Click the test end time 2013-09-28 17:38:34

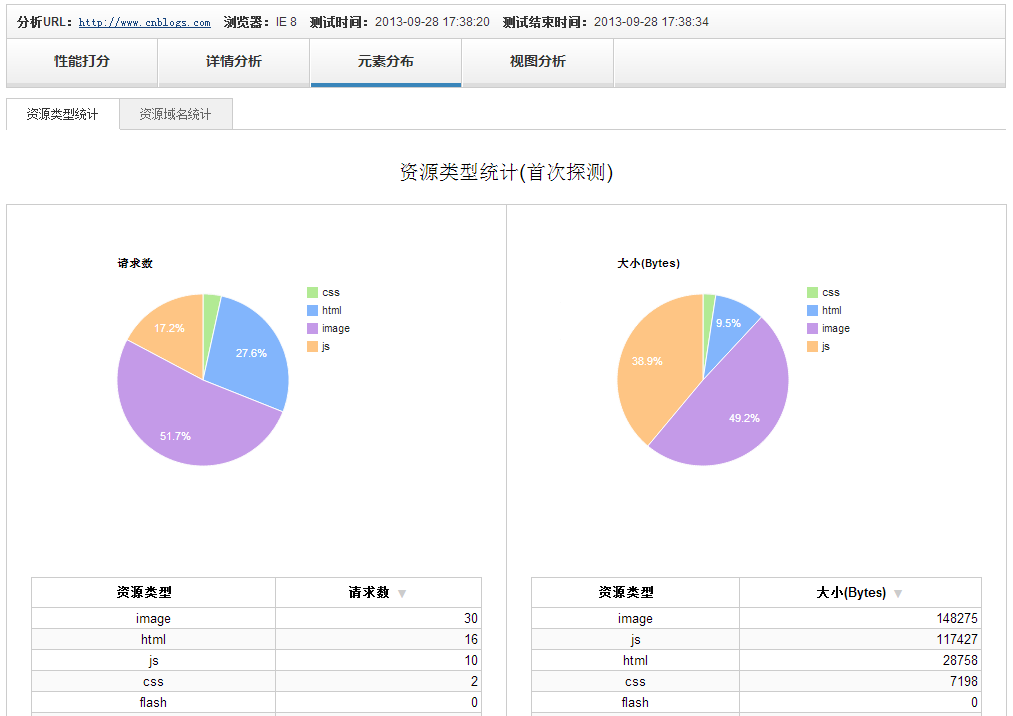(651, 22)
